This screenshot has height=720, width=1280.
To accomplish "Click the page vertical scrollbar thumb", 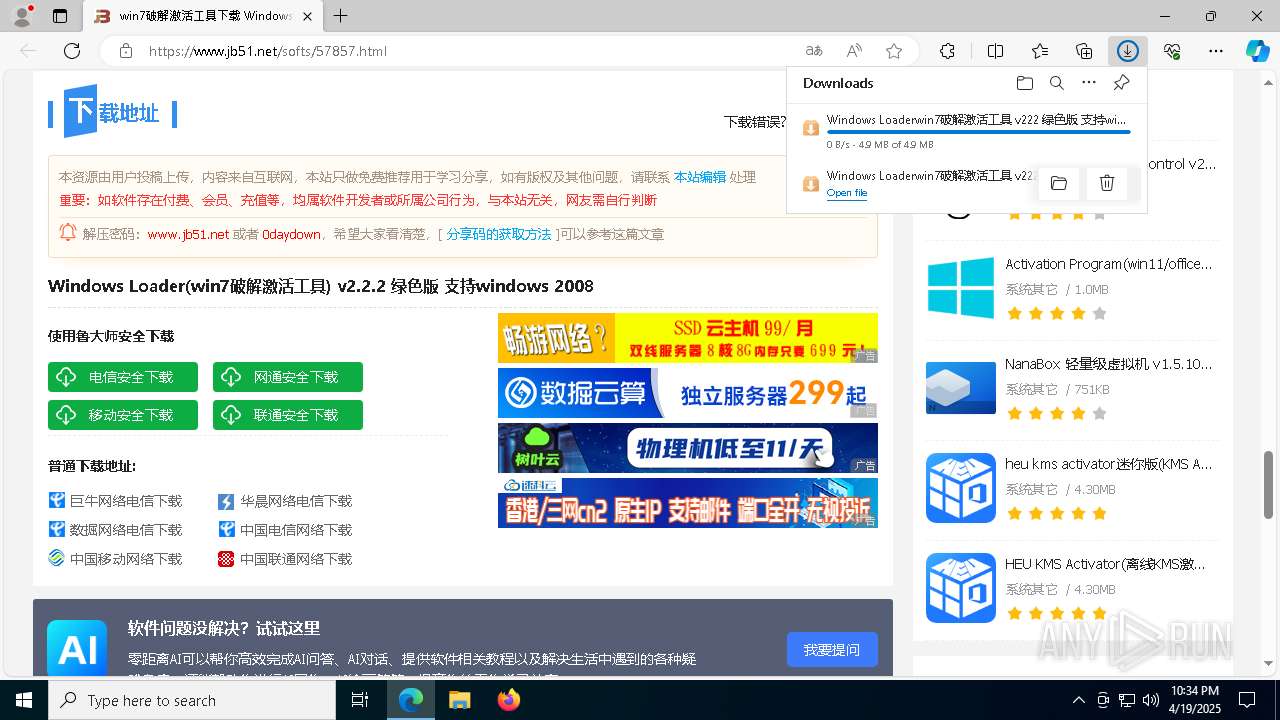I will [x=1269, y=484].
